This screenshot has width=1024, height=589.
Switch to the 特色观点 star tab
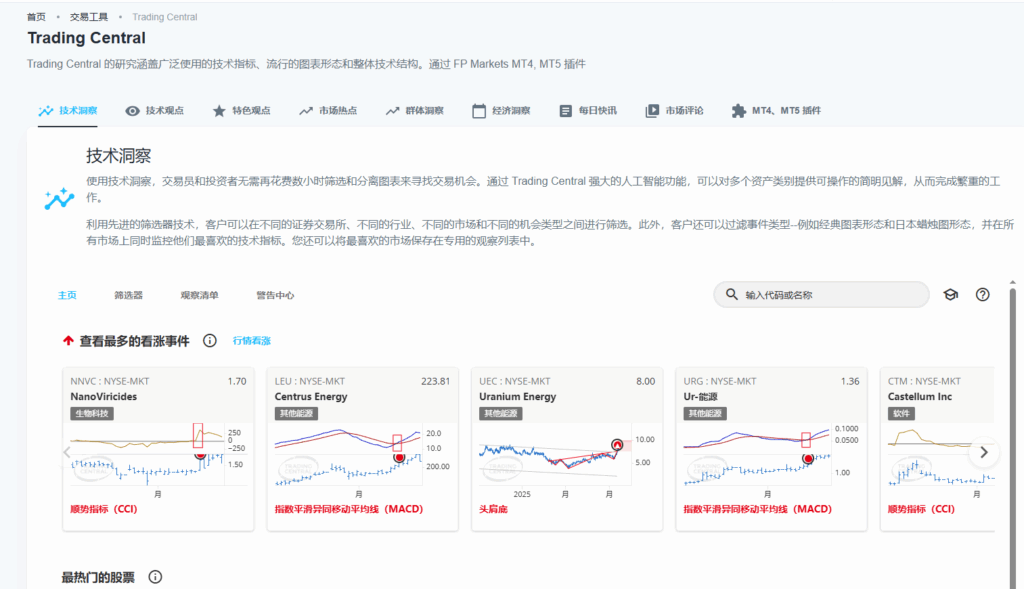coord(241,111)
